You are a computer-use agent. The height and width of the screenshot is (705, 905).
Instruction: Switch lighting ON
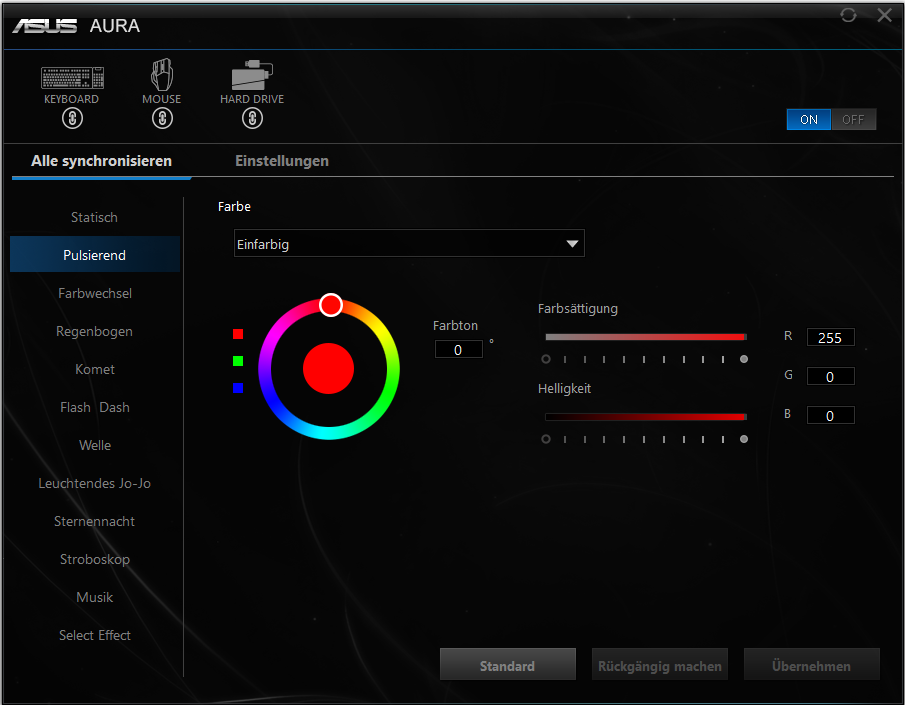coord(809,120)
